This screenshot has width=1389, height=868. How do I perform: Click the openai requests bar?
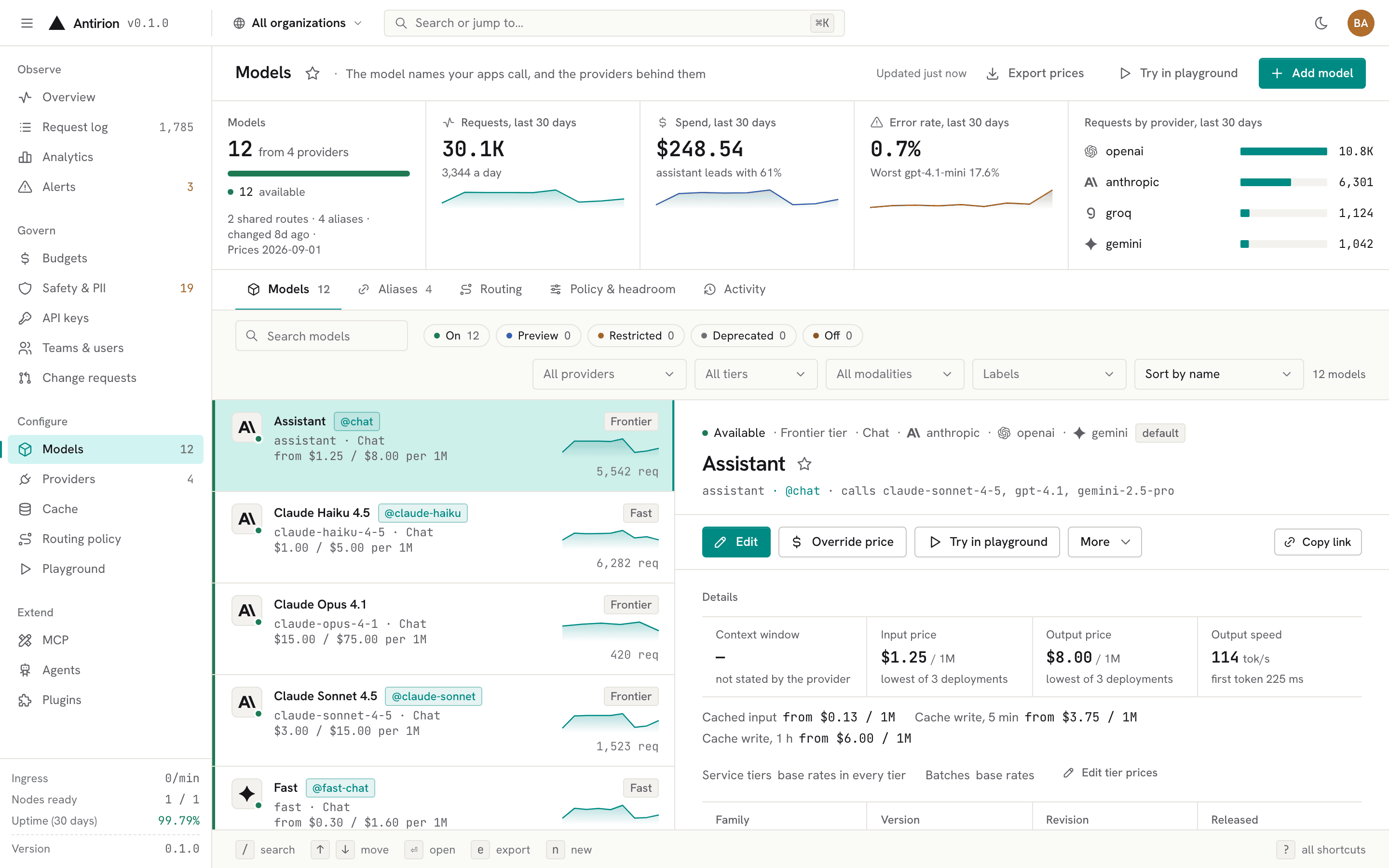[x=1283, y=151]
